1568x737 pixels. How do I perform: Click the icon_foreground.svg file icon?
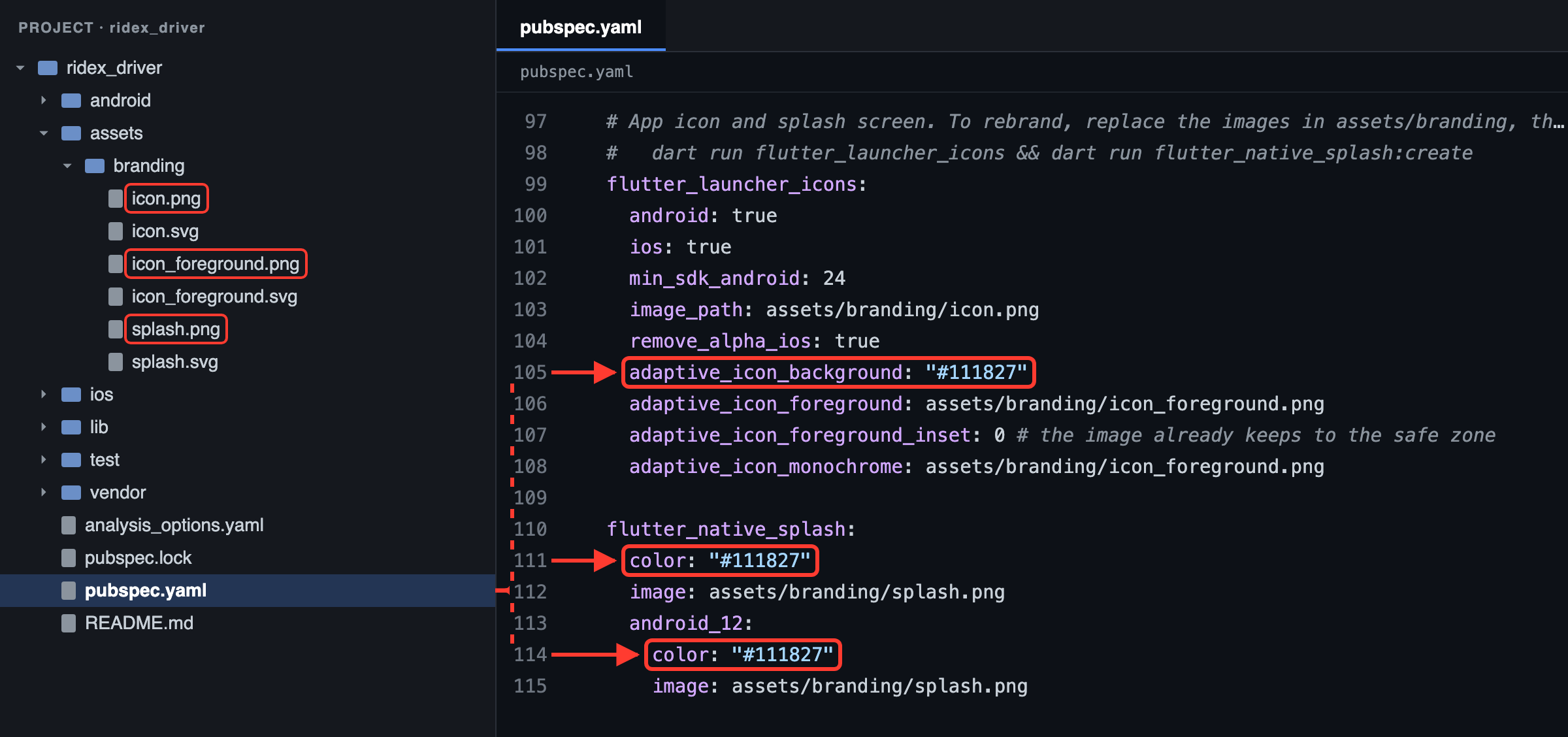pyautogui.click(x=116, y=297)
